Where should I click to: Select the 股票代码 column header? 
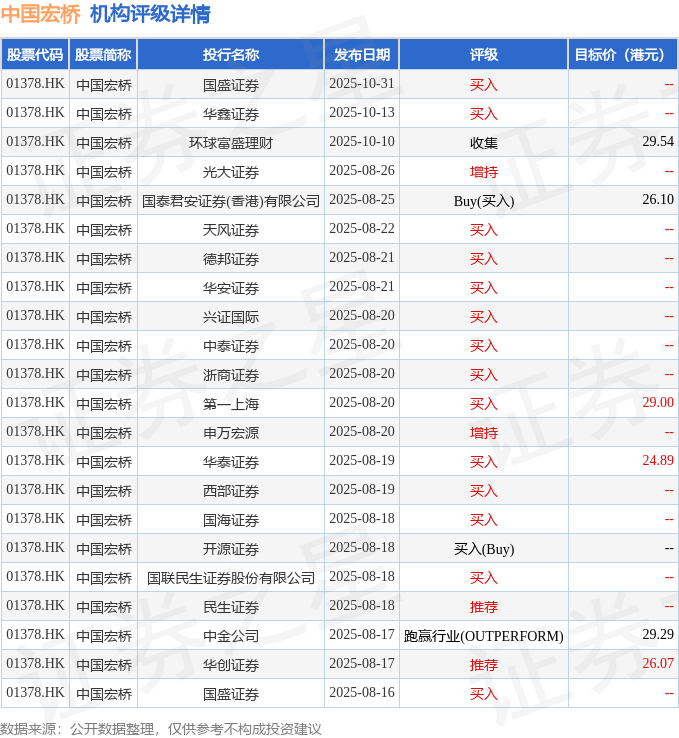35,55
